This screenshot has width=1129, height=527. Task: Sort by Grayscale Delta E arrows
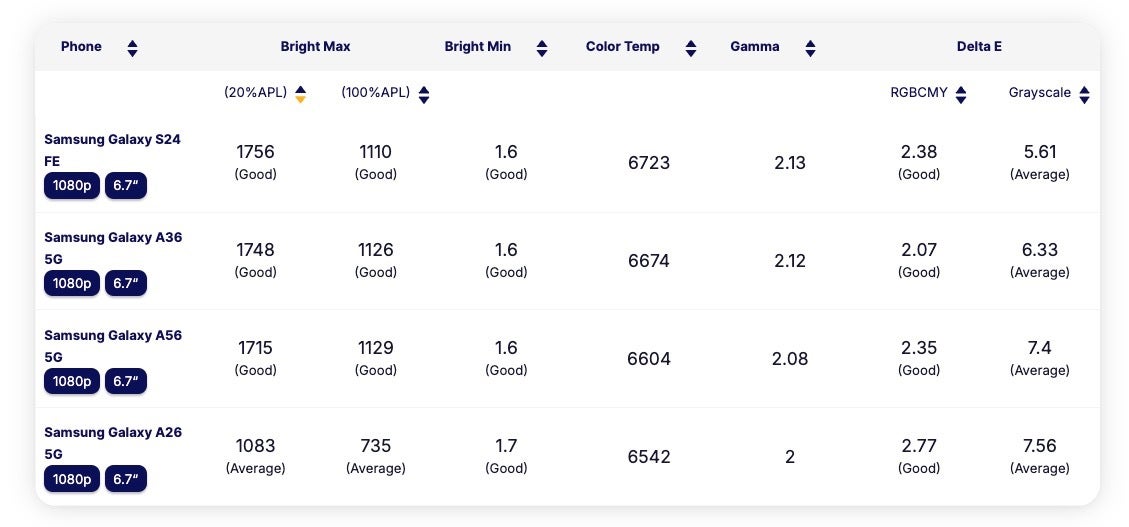(1084, 94)
